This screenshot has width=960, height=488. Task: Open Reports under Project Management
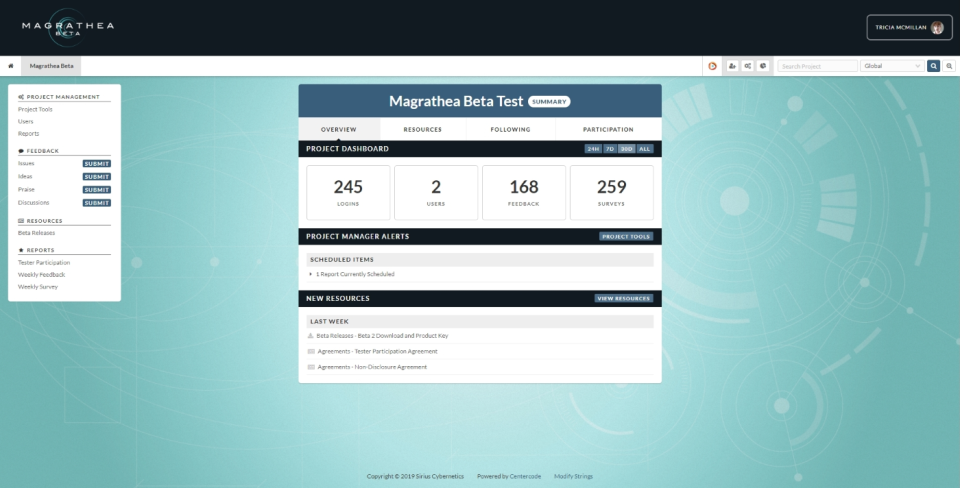pos(28,133)
